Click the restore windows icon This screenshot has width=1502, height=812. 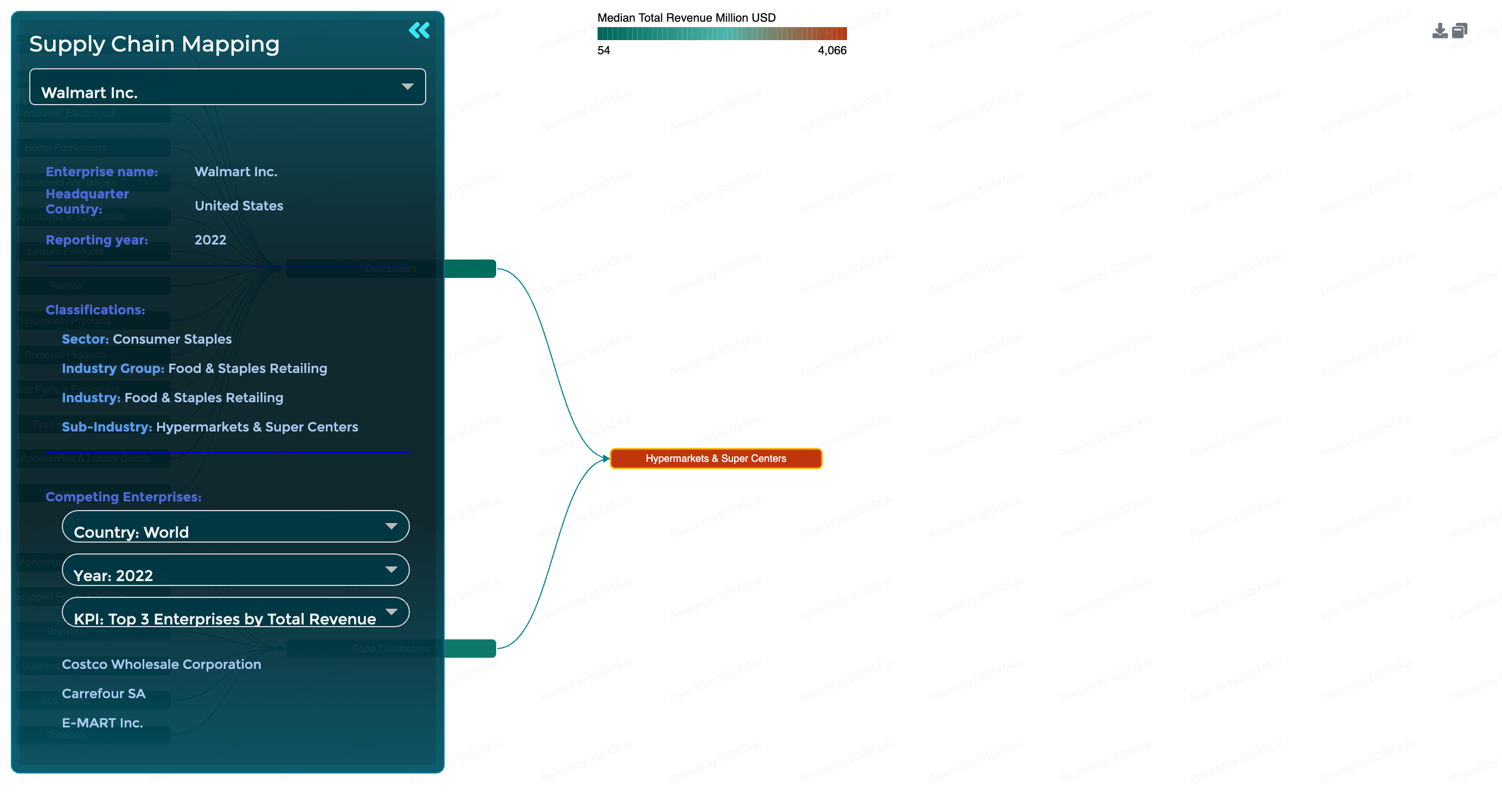pyautogui.click(x=1460, y=30)
